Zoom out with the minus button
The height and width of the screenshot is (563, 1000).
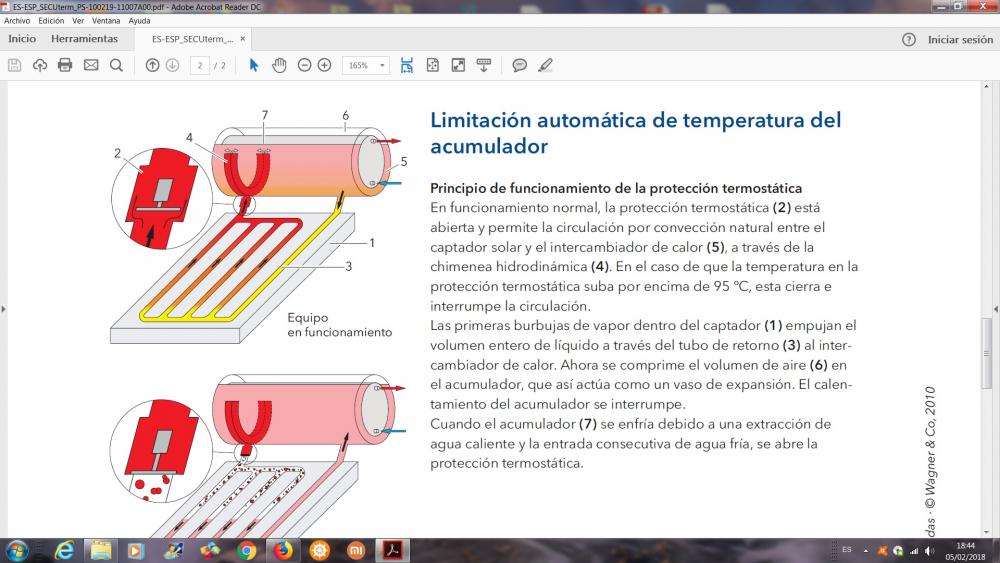pyautogui.click(x=305, y=65)
